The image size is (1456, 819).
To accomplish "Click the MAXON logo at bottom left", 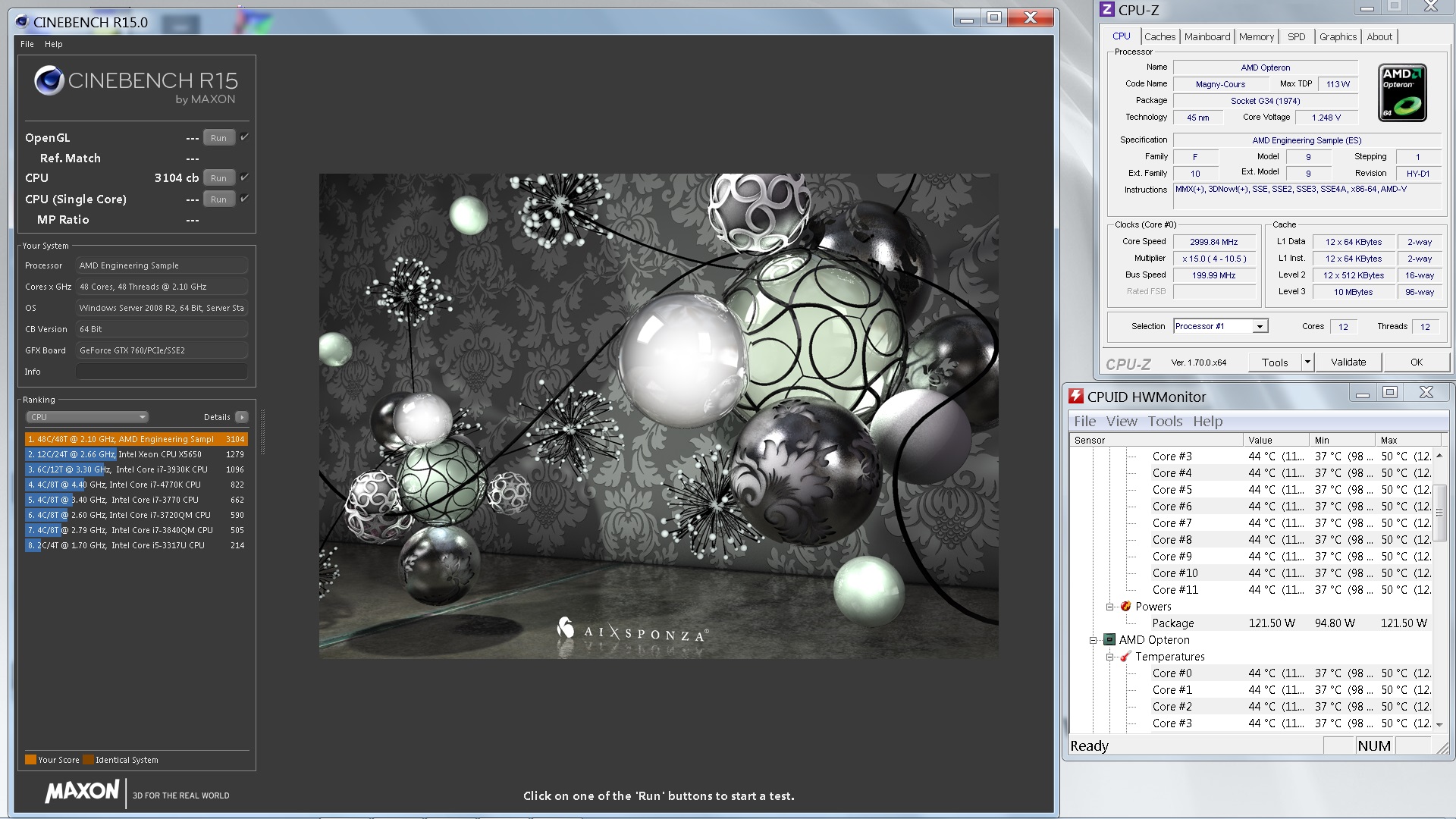I will coord(82,792).
